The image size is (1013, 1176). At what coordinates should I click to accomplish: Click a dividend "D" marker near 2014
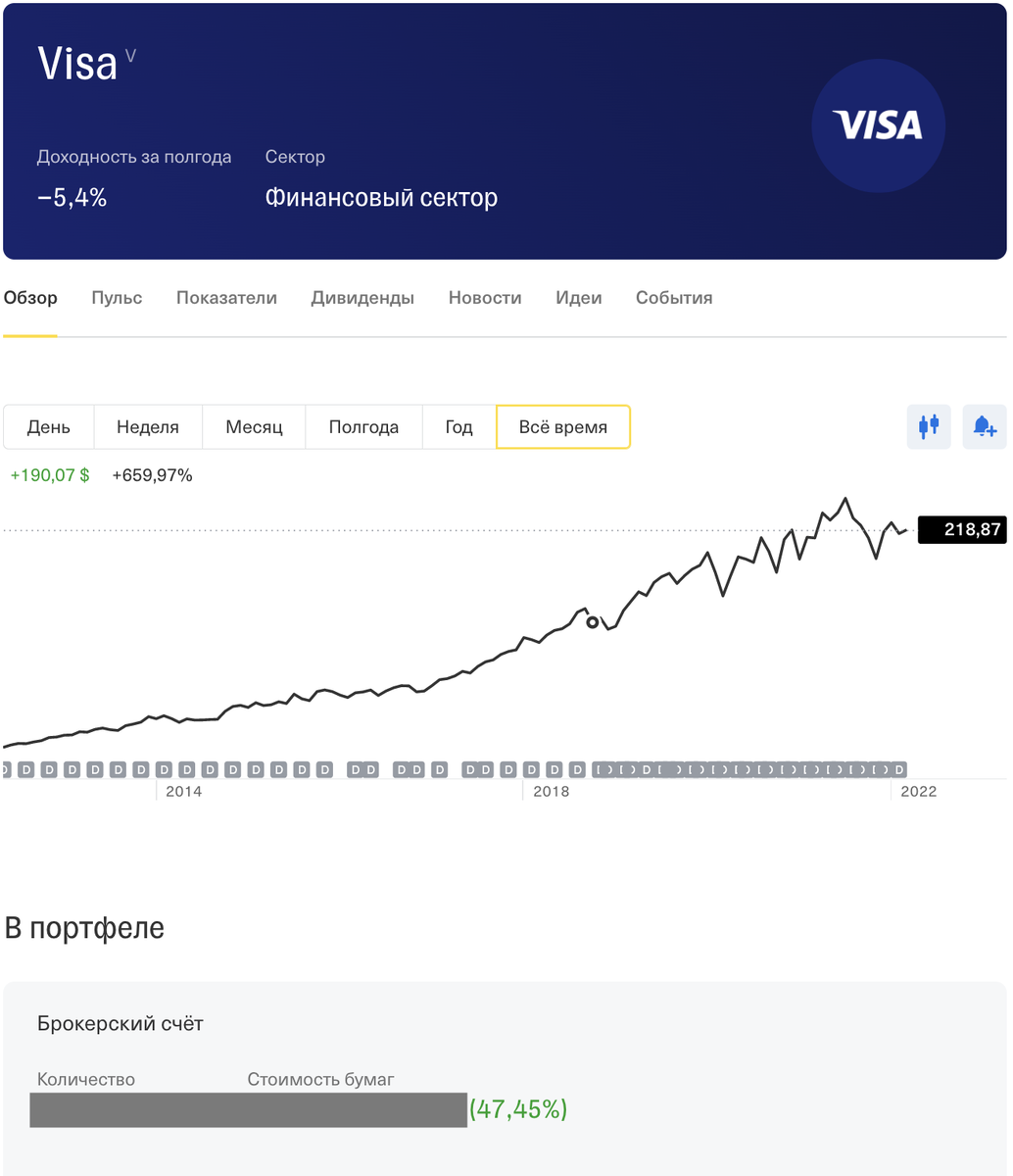pyautogui.click(x=187, y=769)
